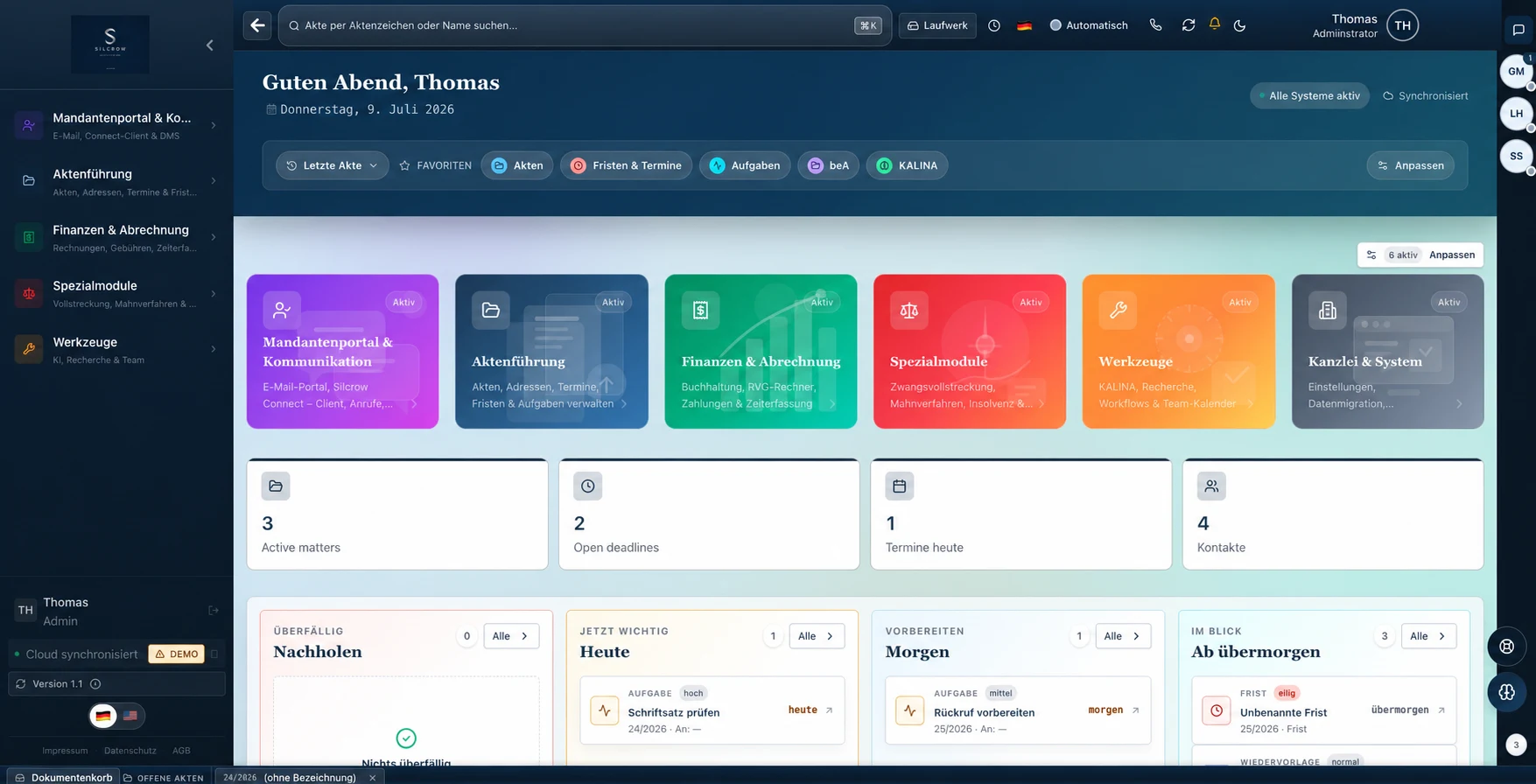
Task: Open the Aufgaben quick link
Action: tap(745, 165)
